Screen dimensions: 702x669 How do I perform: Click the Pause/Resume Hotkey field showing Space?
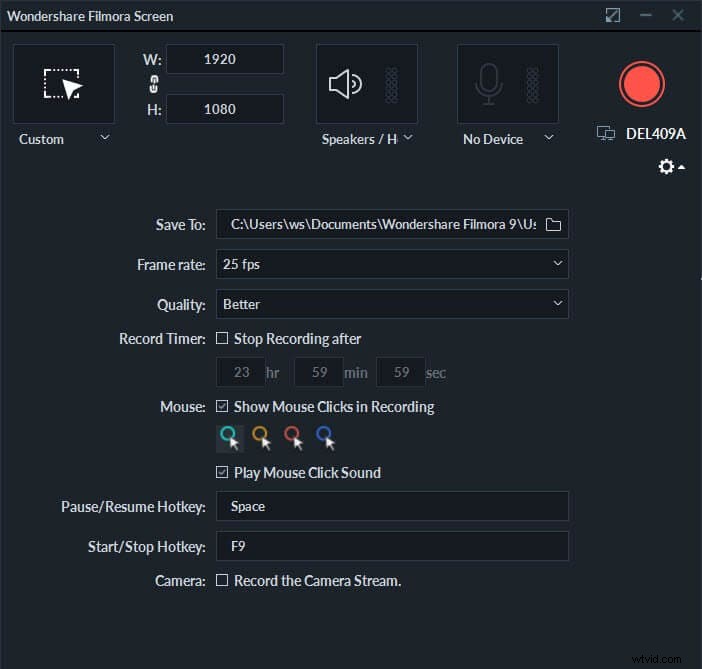(392, 506)
